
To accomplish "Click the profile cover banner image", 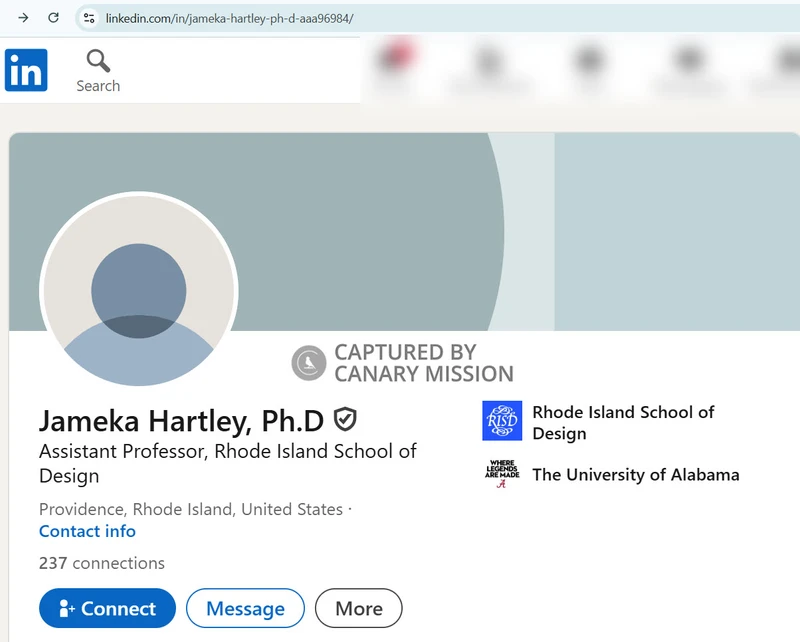I will pos(404,232).
